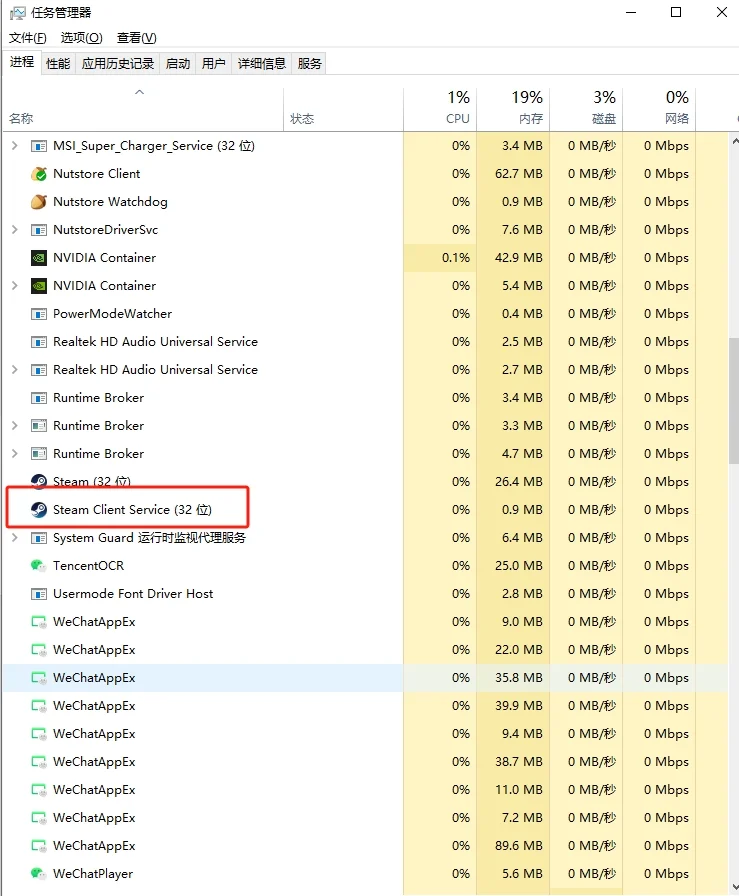Click the 39.9 MB WeChatAppEx icon

click(x=38, y=706)
